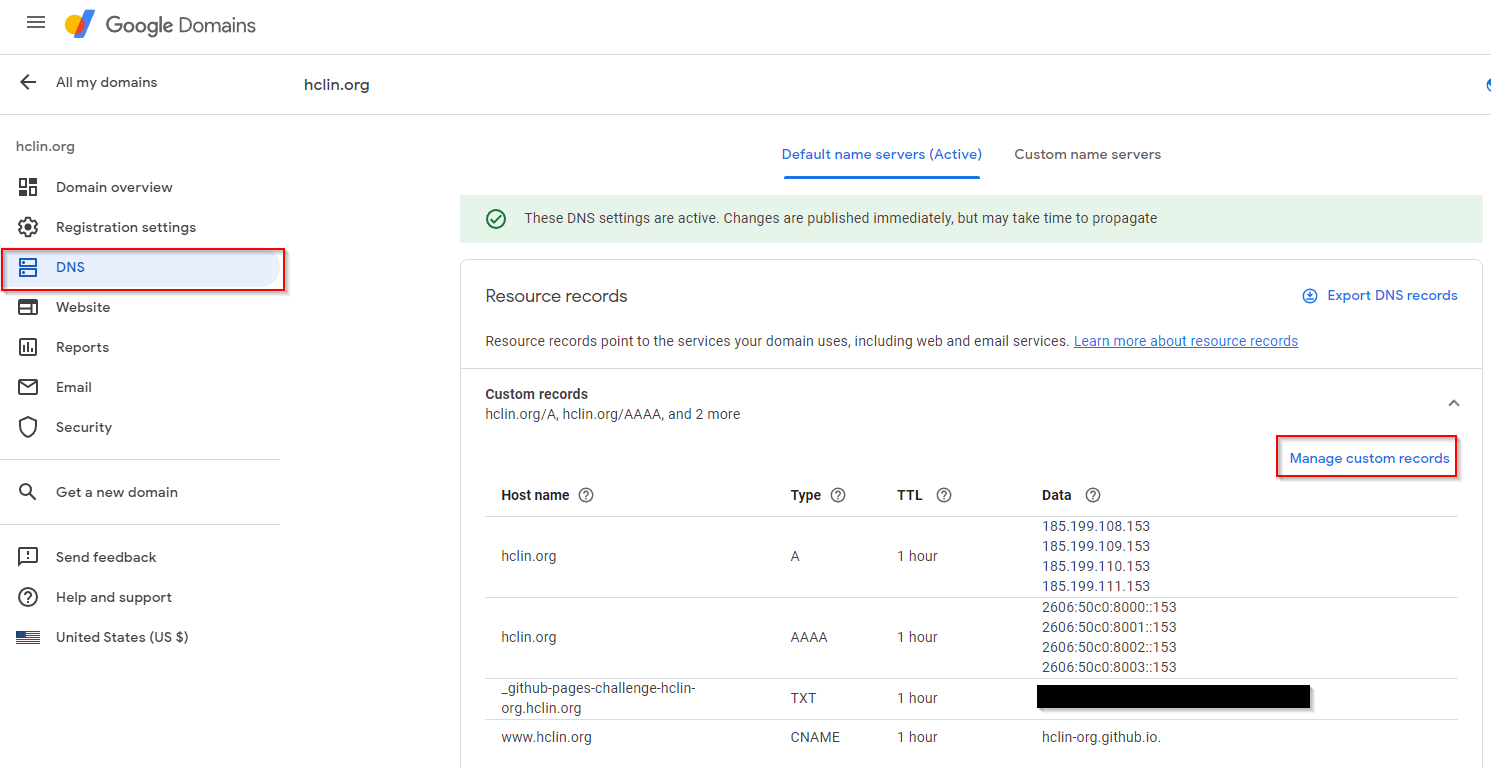1491x768 pixels.
Task: Click the AAAA record type cell
Action: pos(809,637)
